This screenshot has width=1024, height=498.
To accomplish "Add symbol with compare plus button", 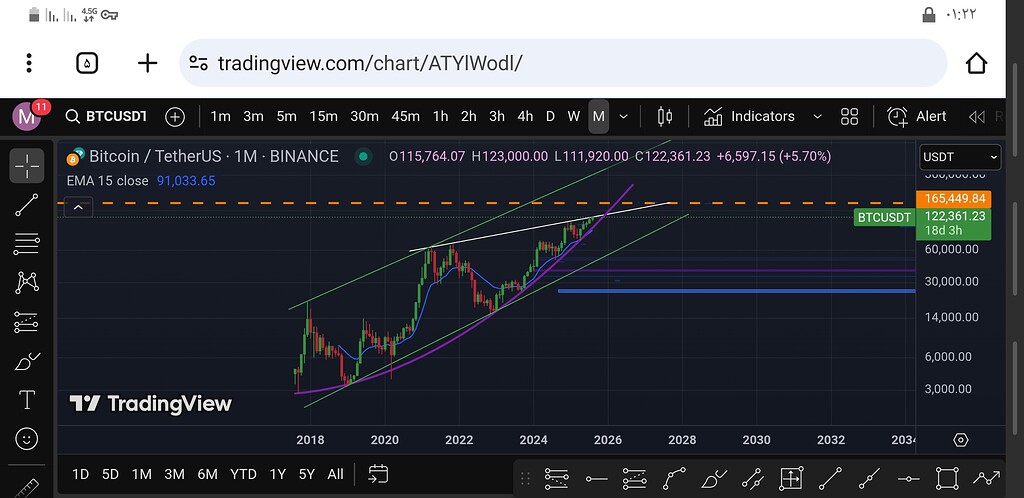I will (x=175, y=117).
